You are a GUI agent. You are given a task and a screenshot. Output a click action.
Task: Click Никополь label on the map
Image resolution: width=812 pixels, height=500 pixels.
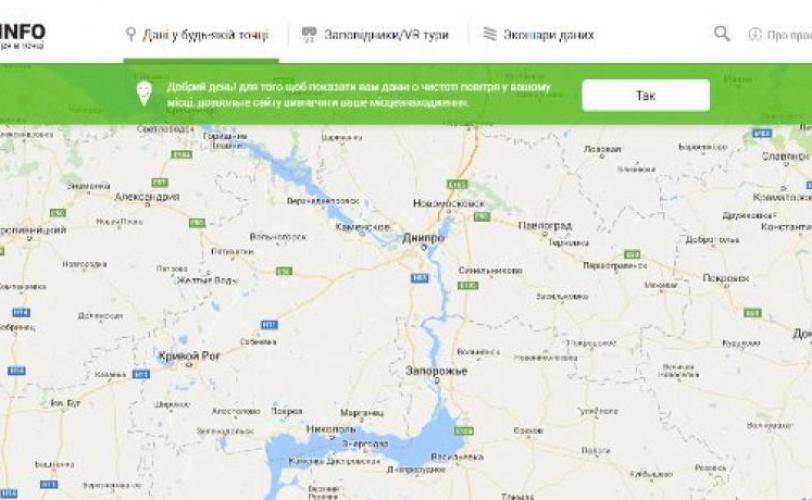(x=331, y=429)
